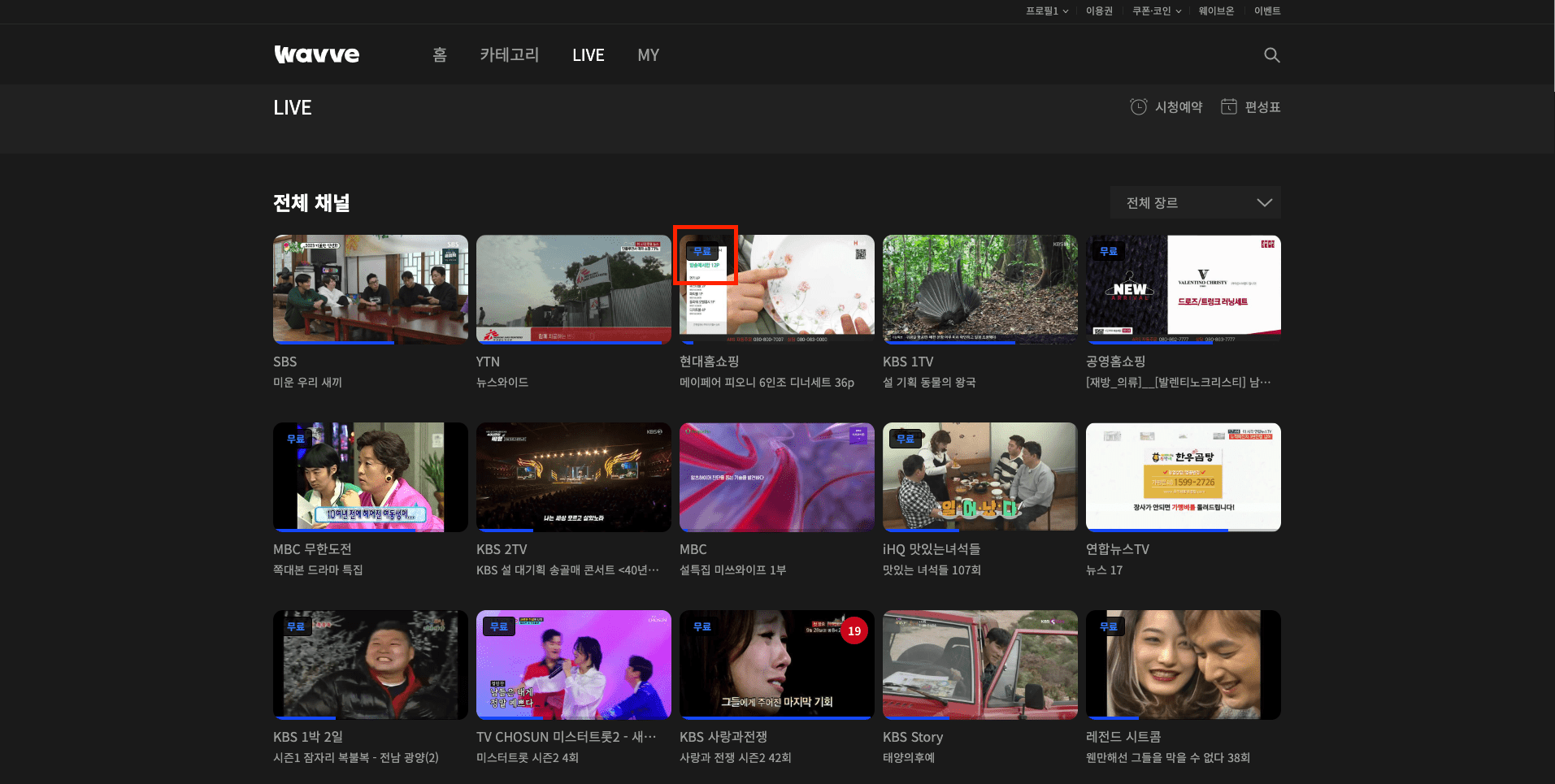
Task: Select the LIVE tab in navigation
Action: [589, 55]
